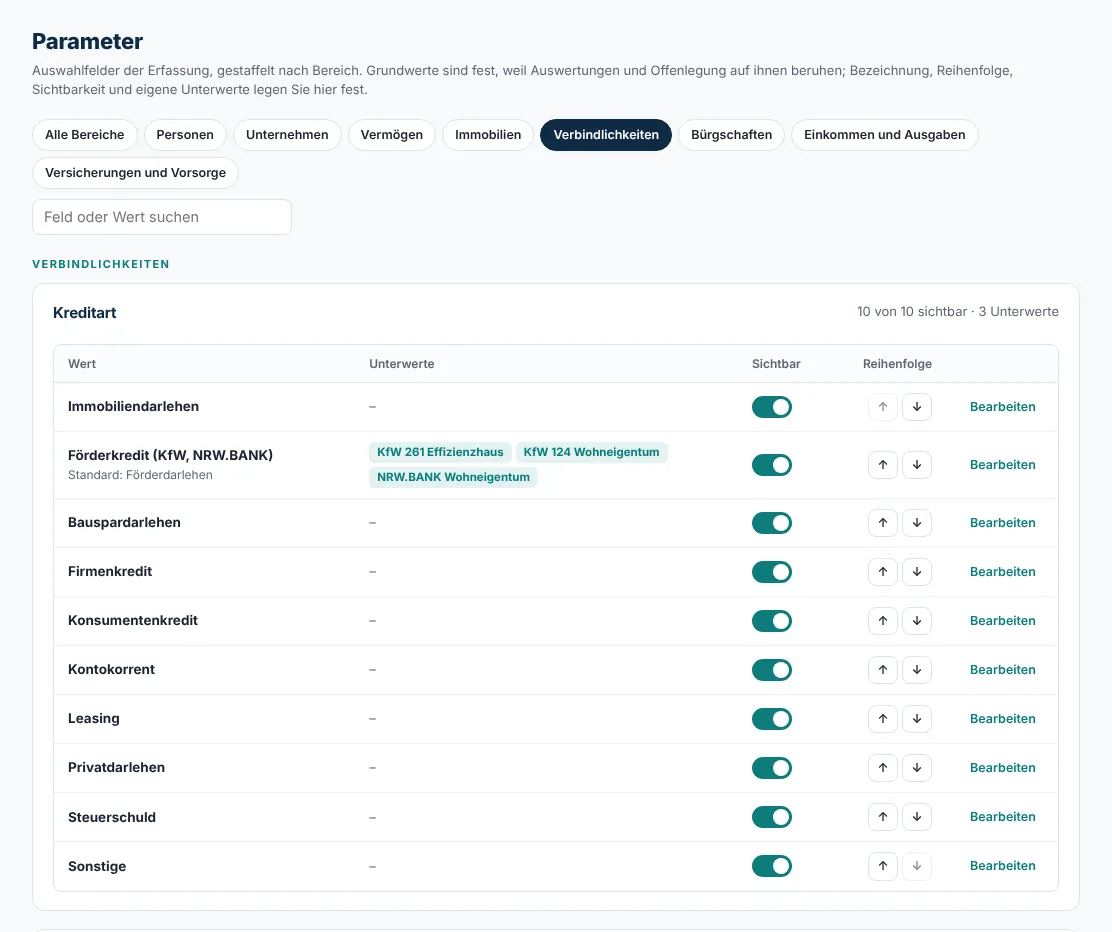Toggle Kontokorrent visible switch
The width and height of the screenshot is (1112, 932).
[772, 670]
